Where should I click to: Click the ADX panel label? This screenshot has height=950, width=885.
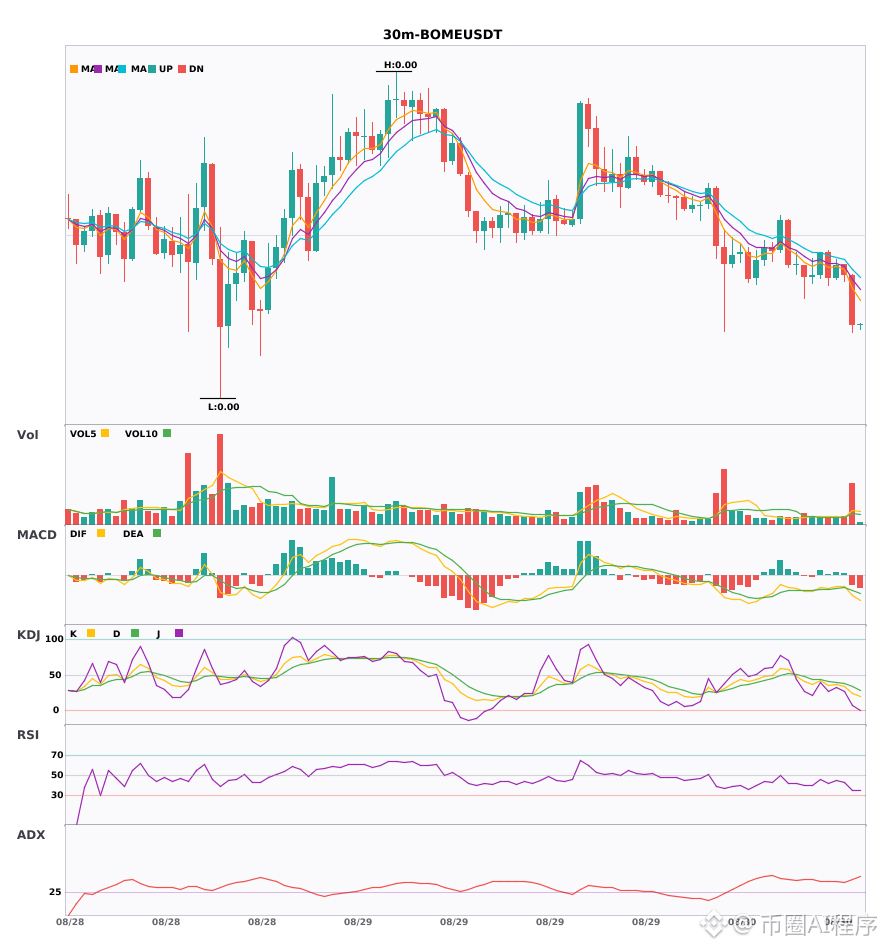coord(31,835)
